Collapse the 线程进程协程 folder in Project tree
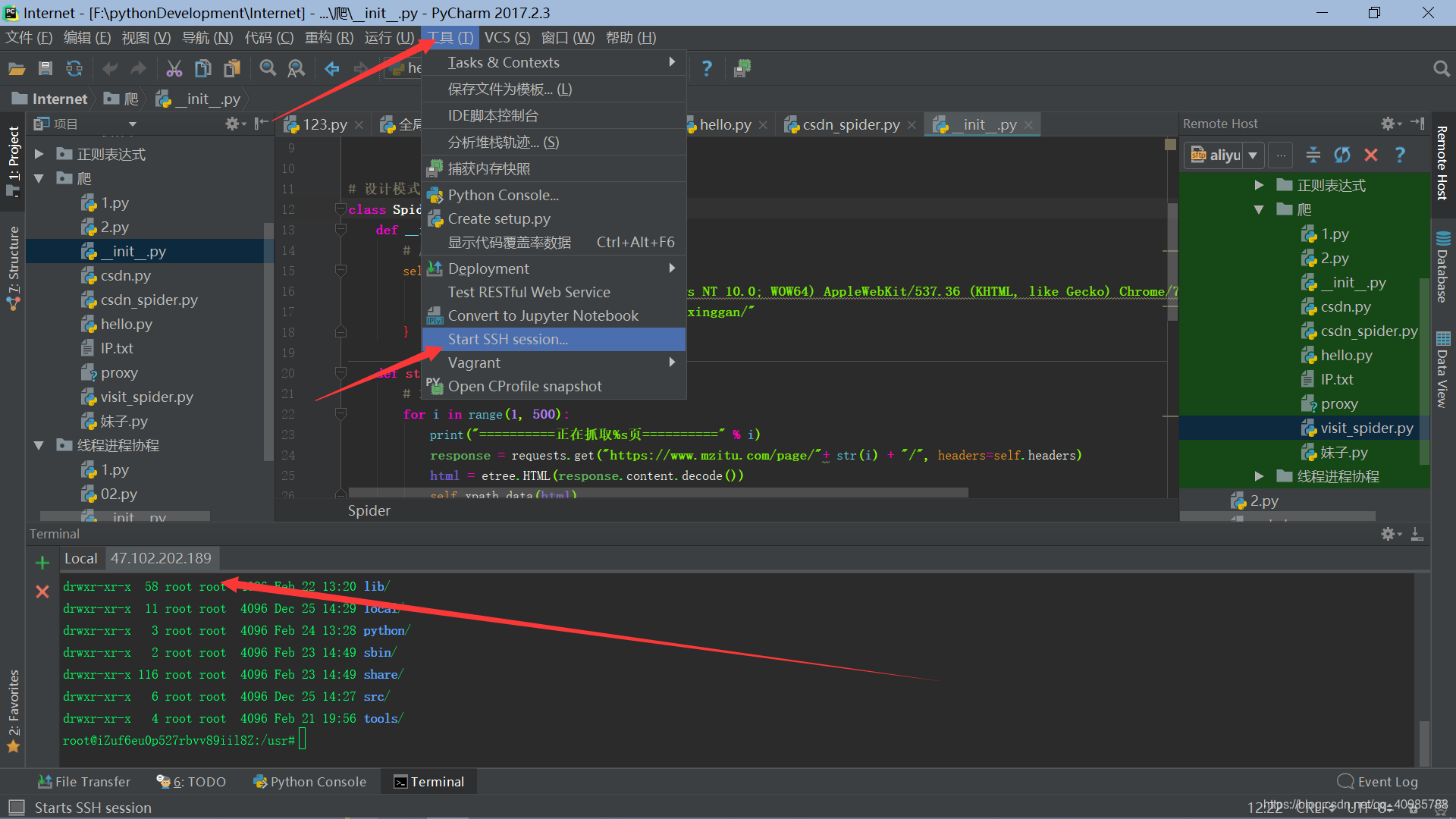This screenshot has height=819, width=1456. [x=39, y=445]
